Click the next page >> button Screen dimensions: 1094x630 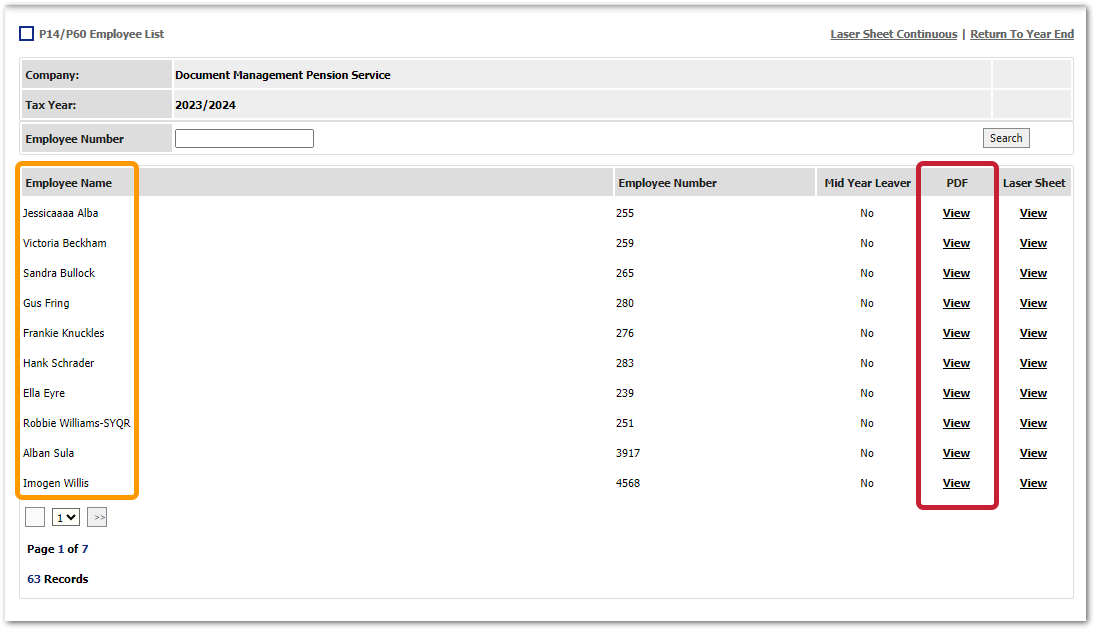point(97,517)
